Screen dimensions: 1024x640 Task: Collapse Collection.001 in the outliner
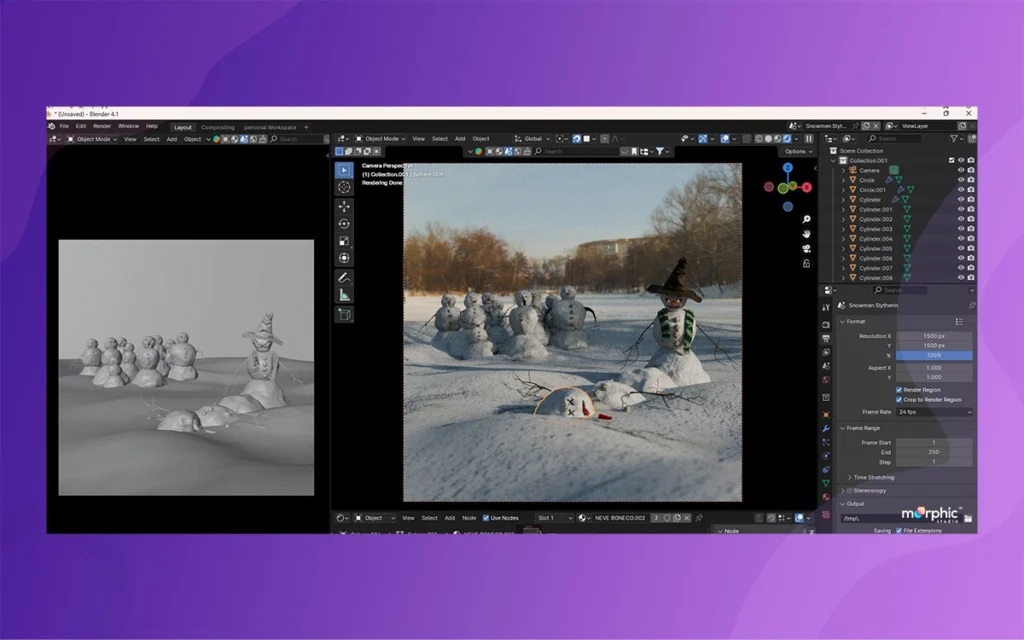(x=833, y=161)
